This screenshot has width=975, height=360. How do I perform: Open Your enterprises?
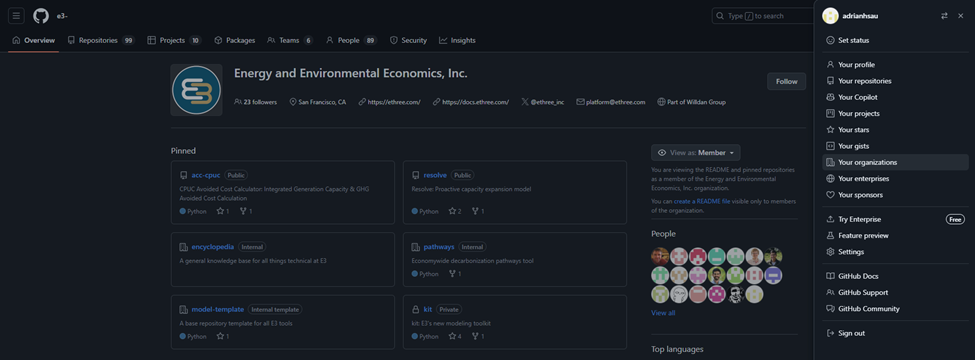click(x=895, y=178)
